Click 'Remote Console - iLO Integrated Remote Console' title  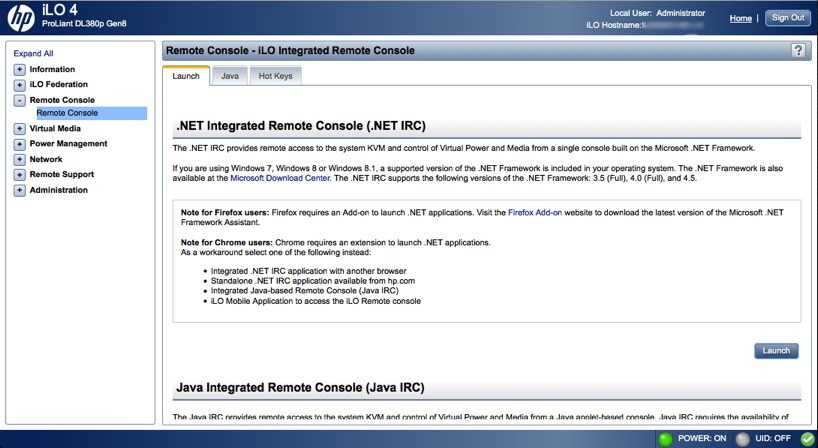290,51
